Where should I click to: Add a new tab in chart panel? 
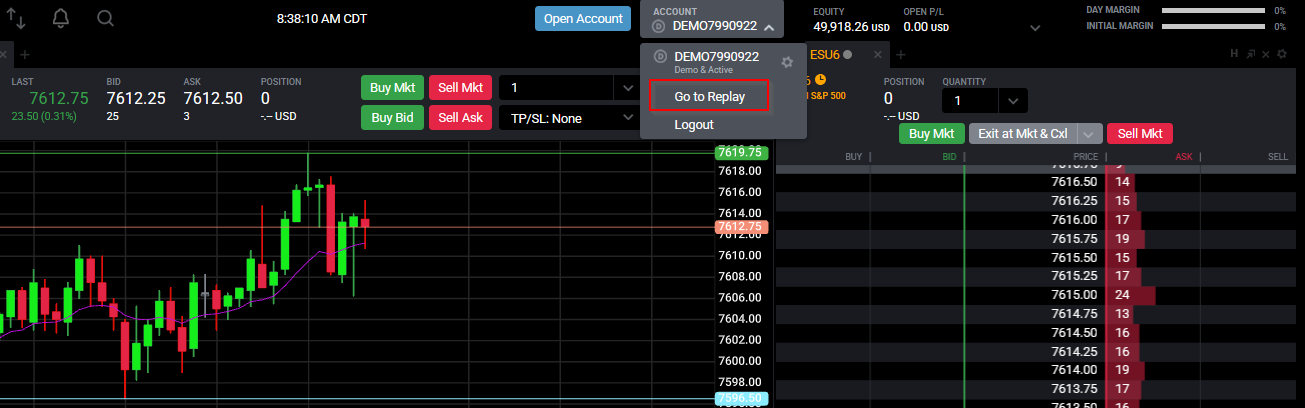[x=25, y=54]
